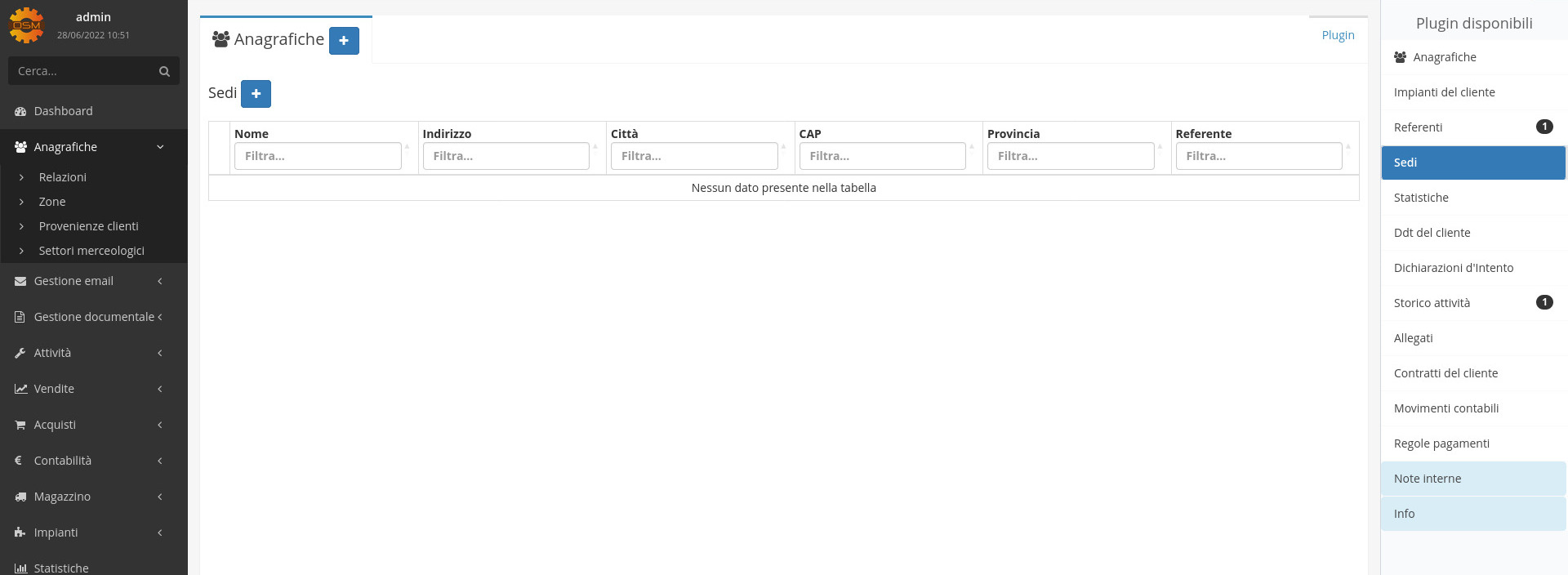Viewport: 1568px width, 575px height.
Task: Click the search magnifier icon in sidebar
Action: (164, 72)
